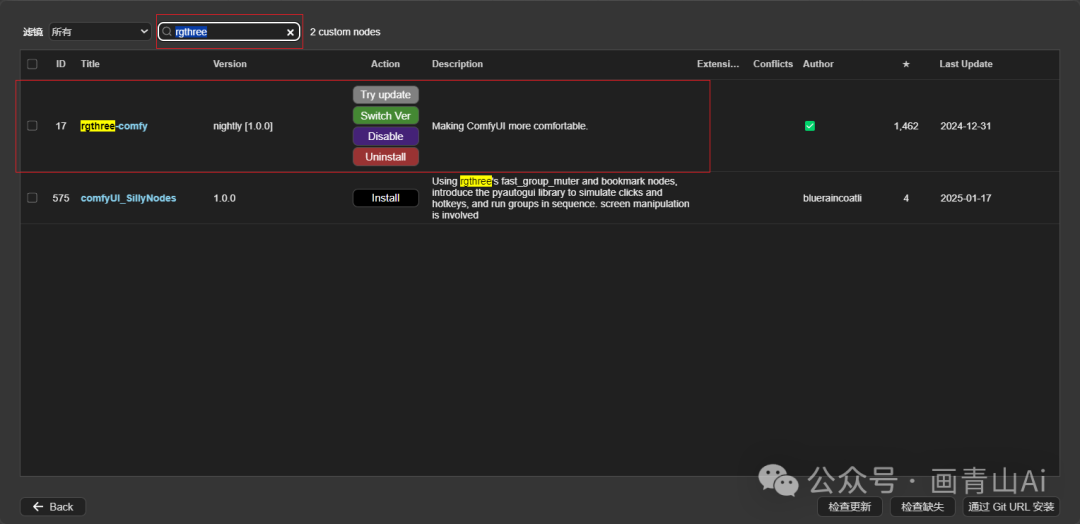Click the date 2024-12-31
1080x524 pixels.
tap(966, 126)
